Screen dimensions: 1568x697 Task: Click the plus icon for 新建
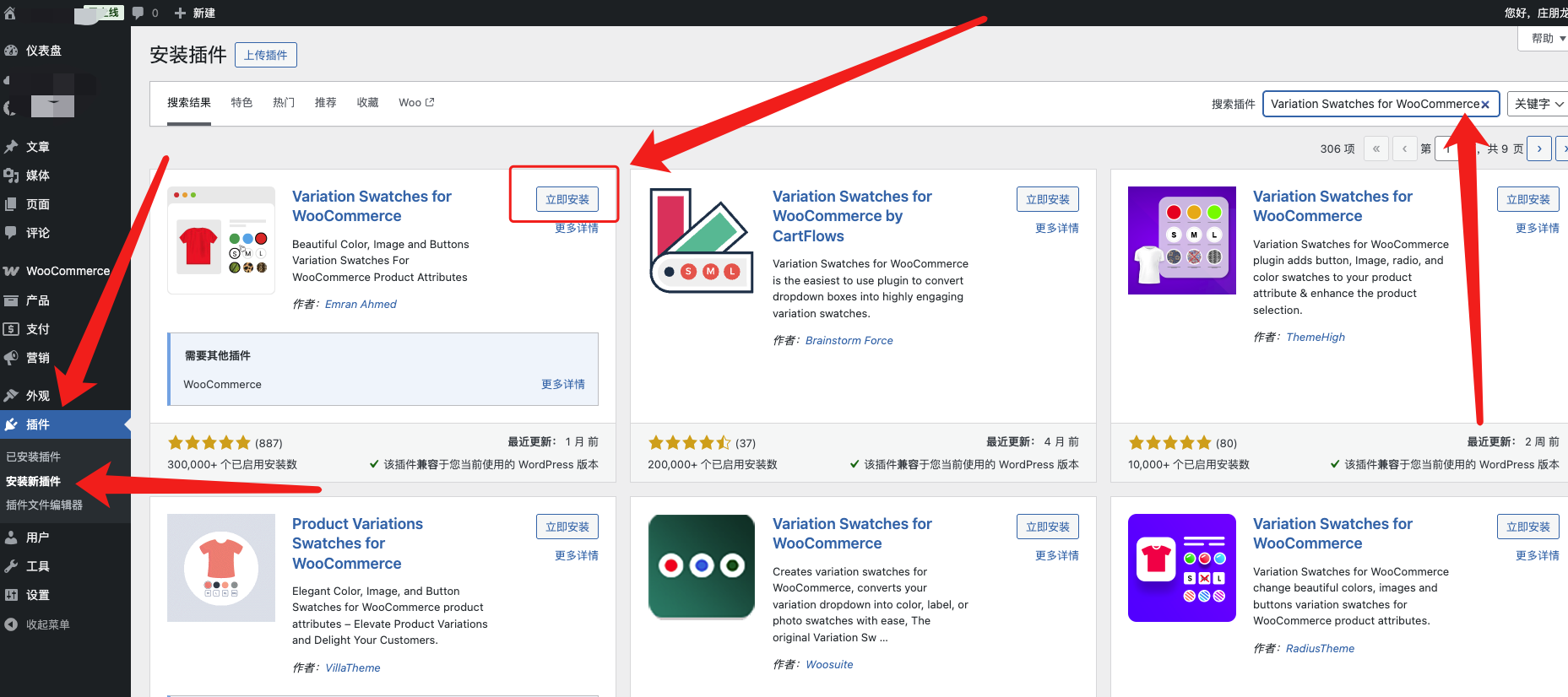pyautogui.click(x=180, y=13)
